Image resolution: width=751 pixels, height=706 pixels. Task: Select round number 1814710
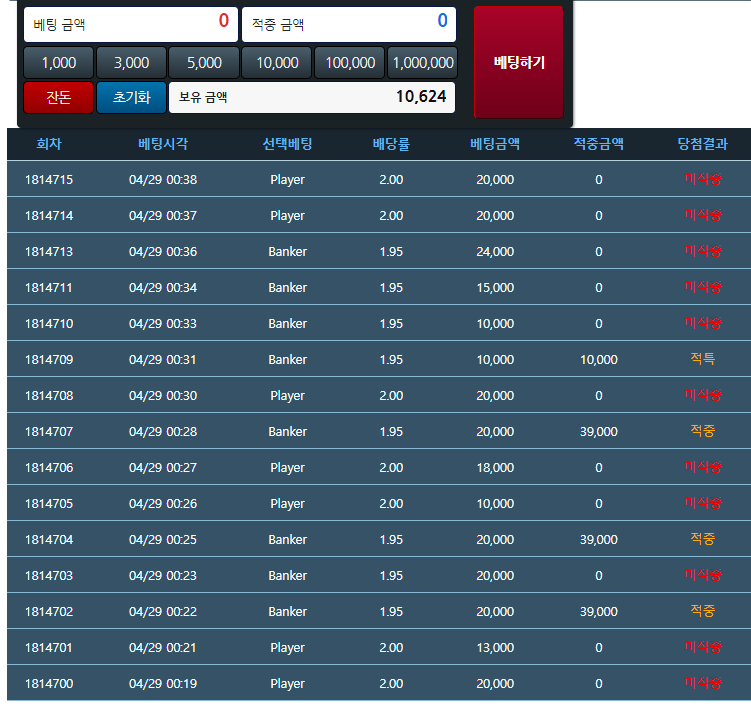(x=49, y=323)
